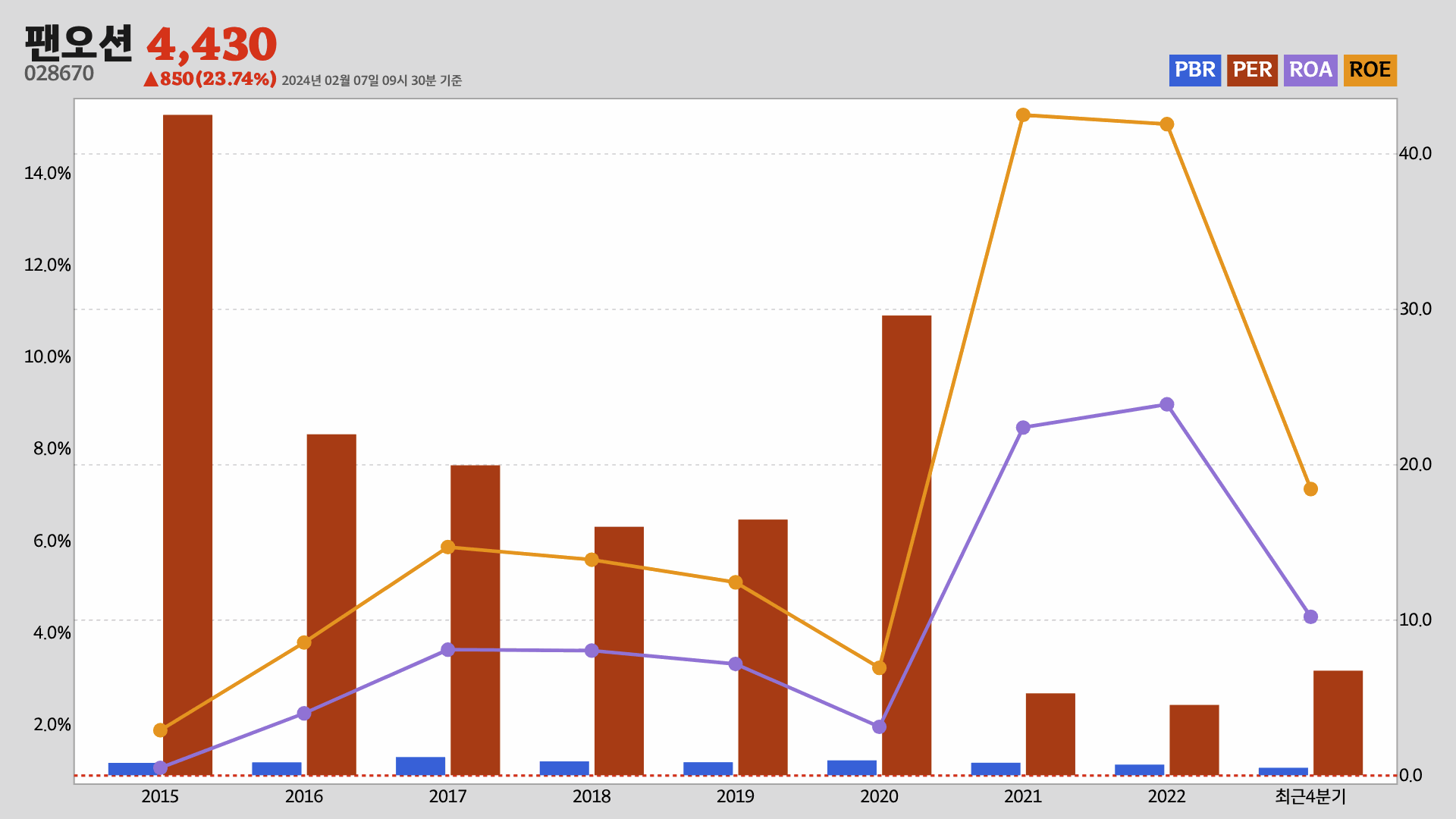Click the 2022 x-axis label
Screen dimensions: 1456x819
pyautogui.click(x=1167, y=797)
